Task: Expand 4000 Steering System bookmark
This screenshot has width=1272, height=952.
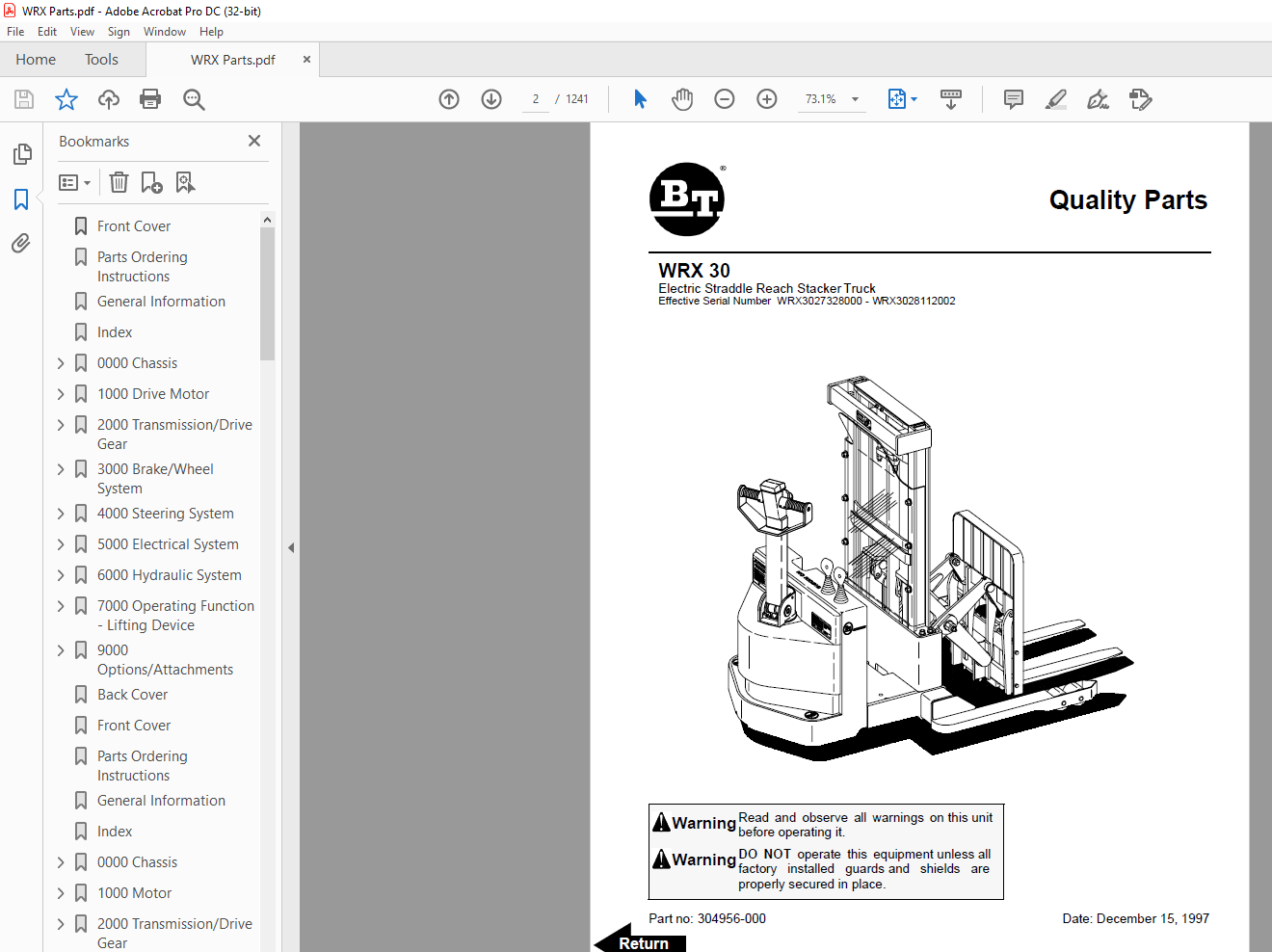Action: (x=61, y=514)
